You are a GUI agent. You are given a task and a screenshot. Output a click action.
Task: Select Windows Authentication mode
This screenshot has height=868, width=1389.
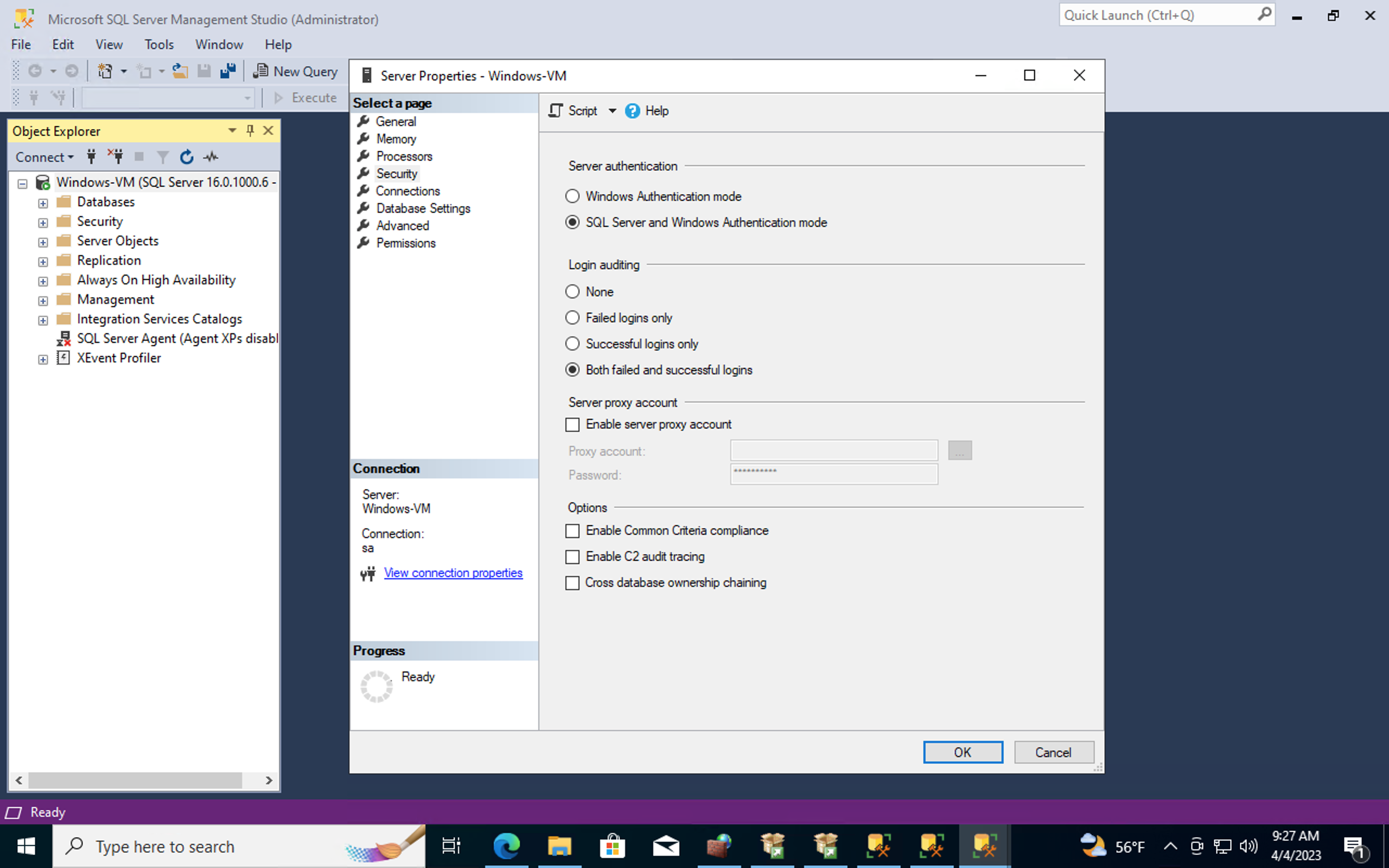[x=572, y=196]
